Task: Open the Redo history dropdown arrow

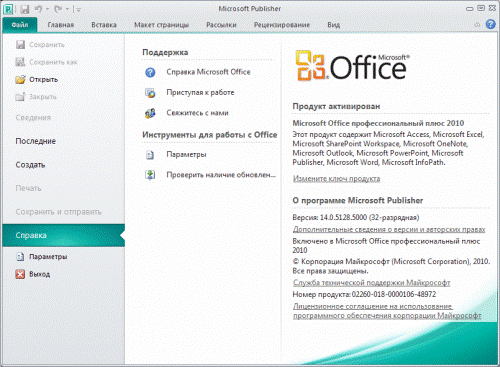Action: pyautogui.click(x=67, y=9)
